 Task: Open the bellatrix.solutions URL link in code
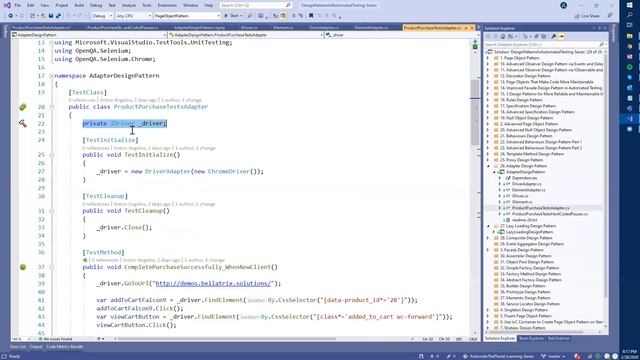coord(213,283)
